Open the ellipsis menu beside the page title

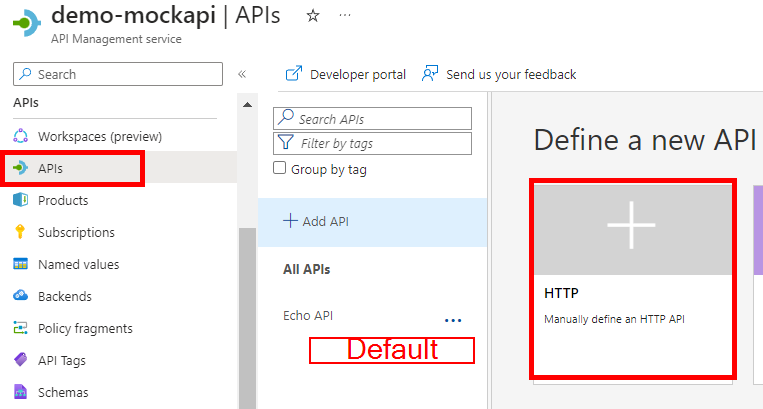(x=345, y=16)
